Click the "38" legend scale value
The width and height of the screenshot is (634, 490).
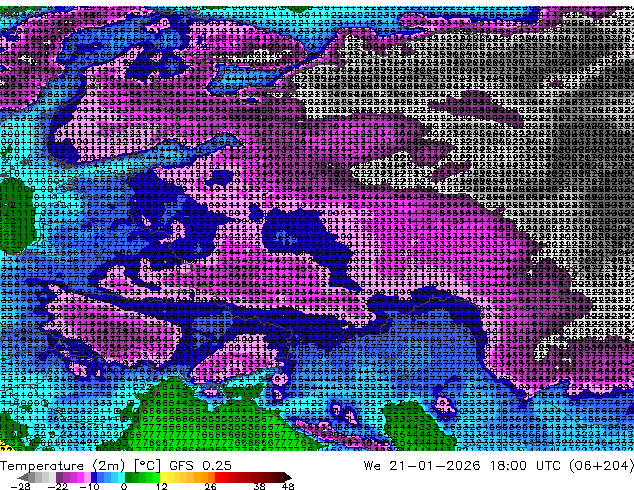tap(259, 486)
